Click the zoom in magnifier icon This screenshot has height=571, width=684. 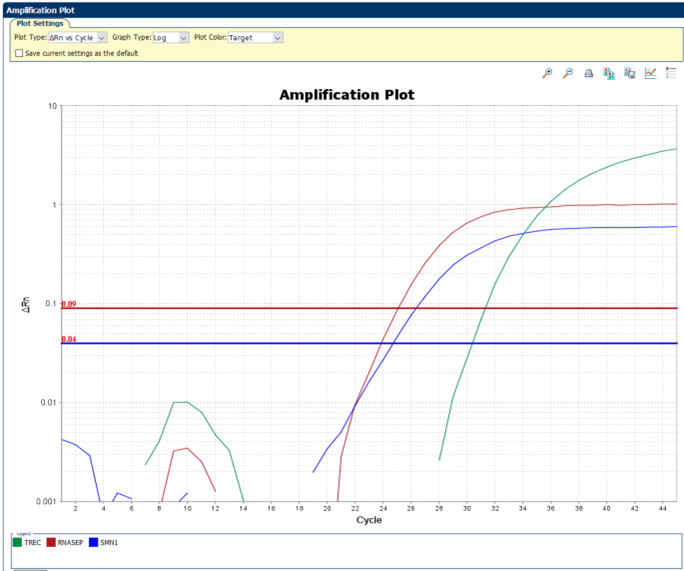pos(547,73)
